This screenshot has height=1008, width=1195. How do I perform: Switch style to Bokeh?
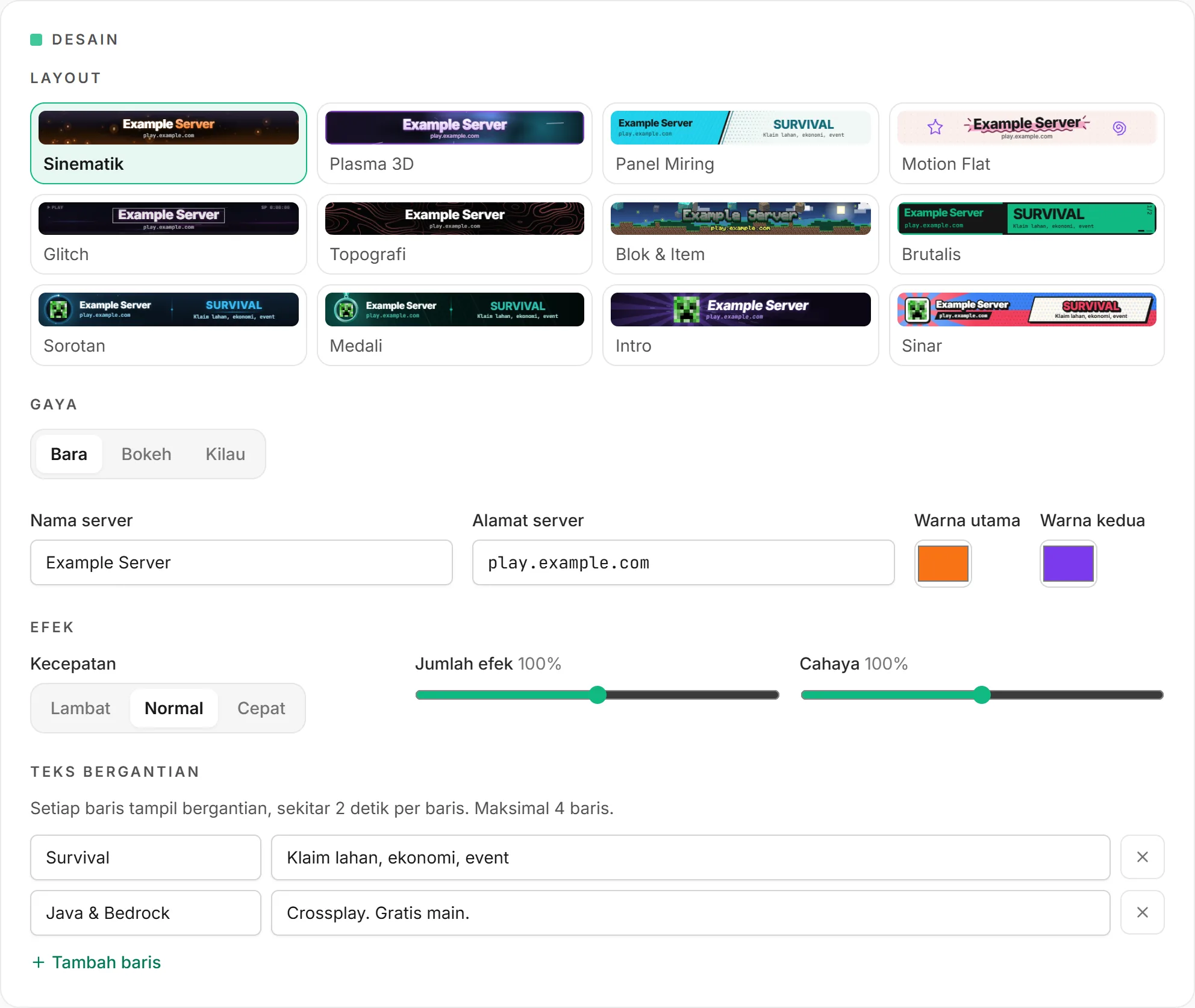pos(146,454)
